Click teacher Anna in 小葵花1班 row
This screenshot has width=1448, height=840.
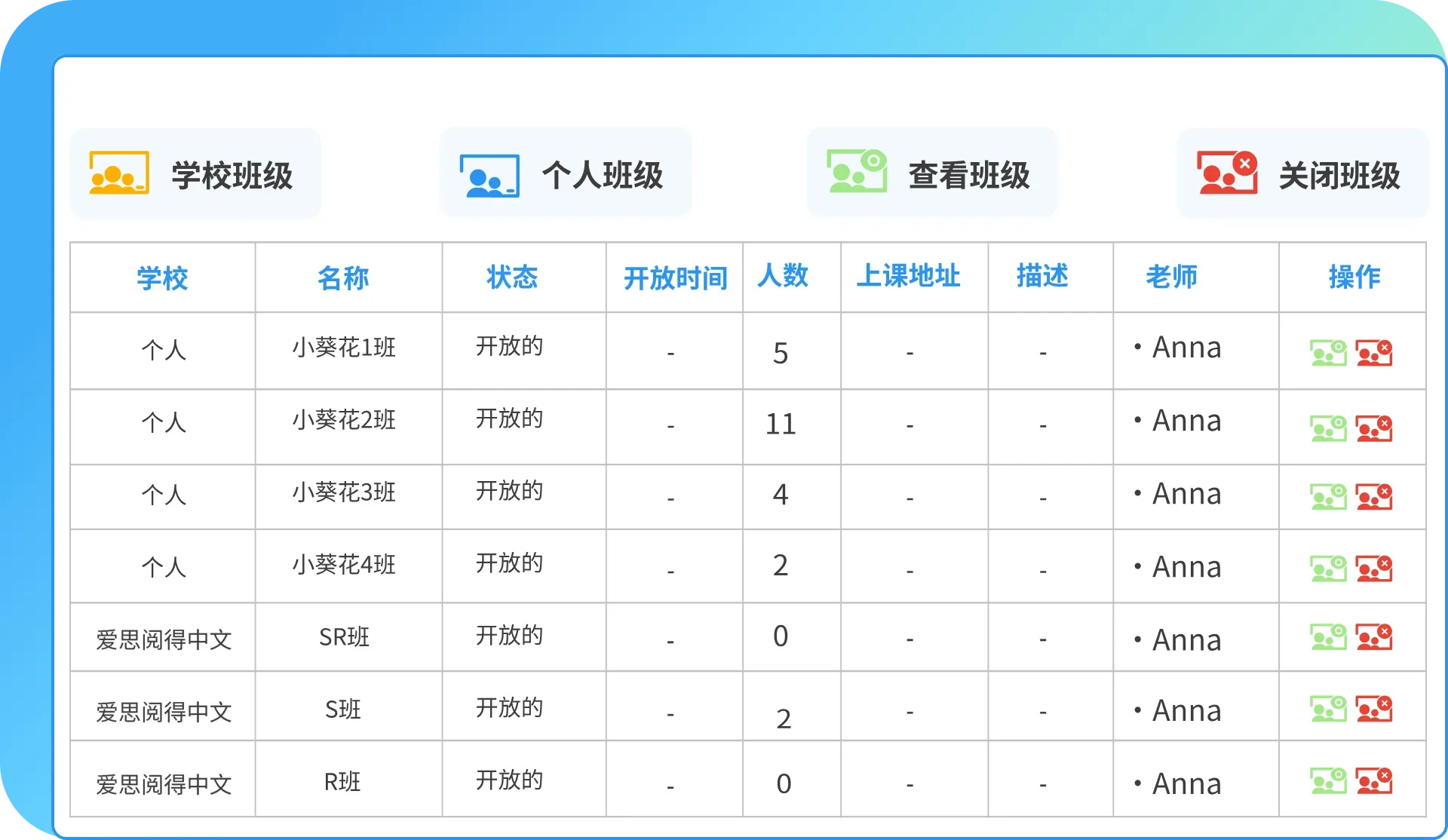point(1186,347)
